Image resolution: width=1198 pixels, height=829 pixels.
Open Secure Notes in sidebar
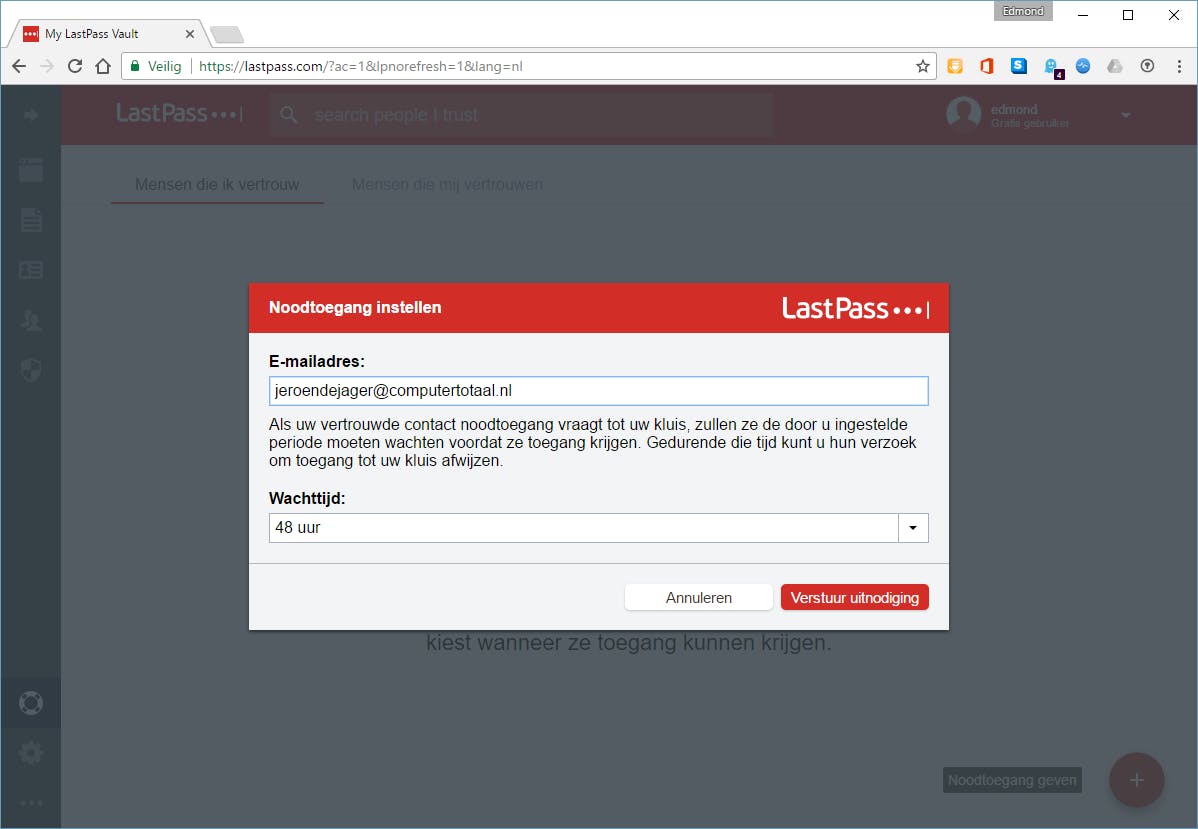coord(31,220)
